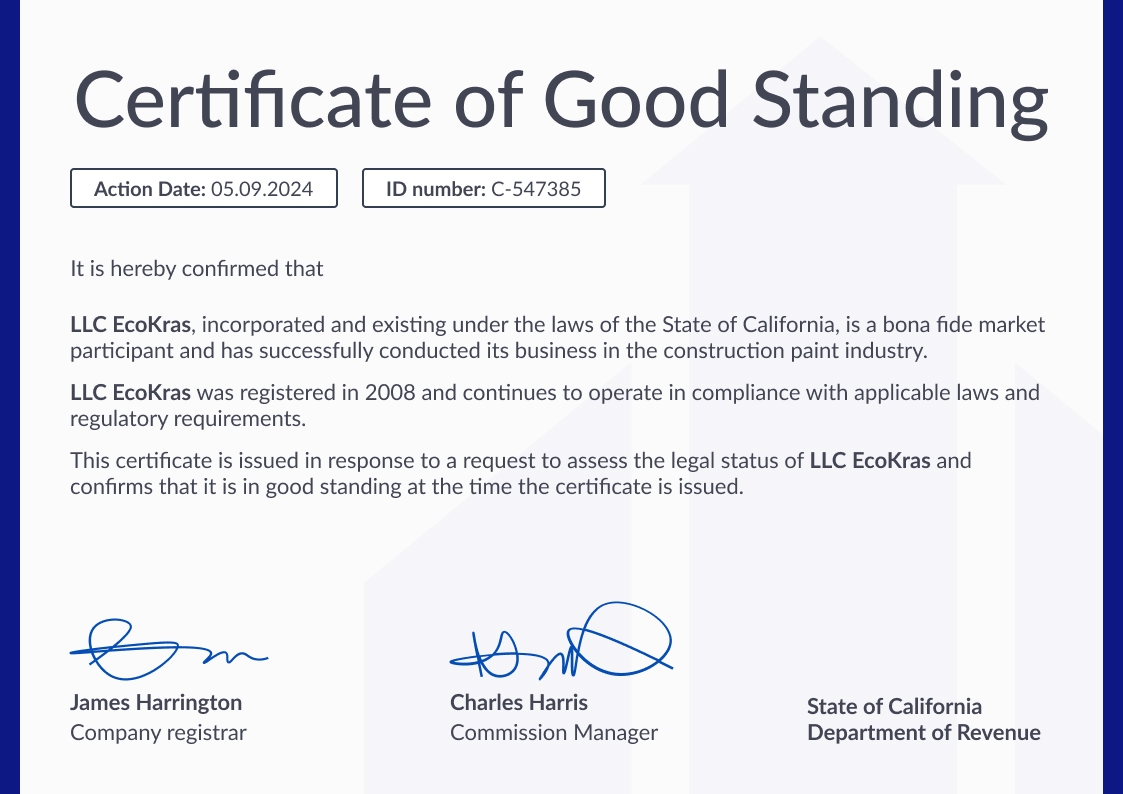Click the ID number box
The width and height of the screenshot is (1123, 794).
coord(483,188)
